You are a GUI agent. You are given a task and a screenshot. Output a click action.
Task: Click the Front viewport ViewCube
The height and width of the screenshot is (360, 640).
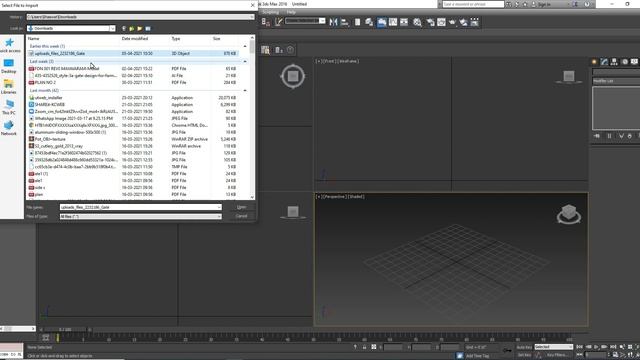[569, 76]
